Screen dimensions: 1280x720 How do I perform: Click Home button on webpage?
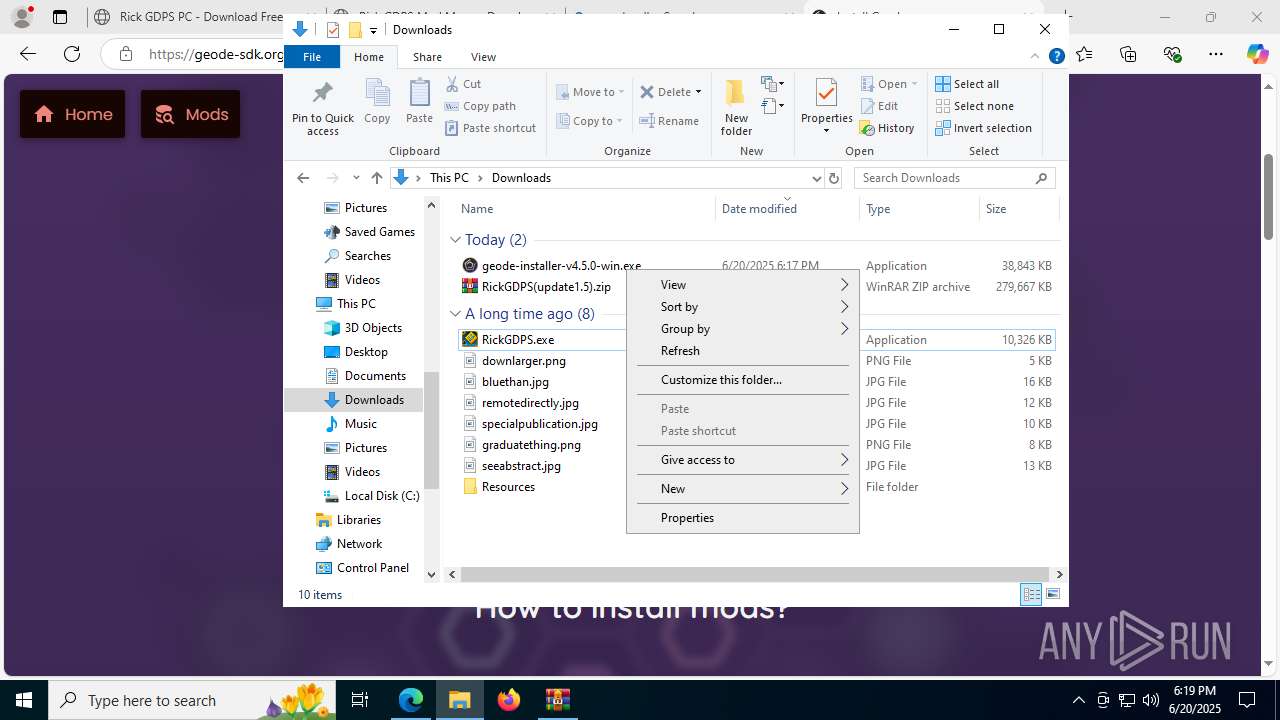tap(73, 114)
